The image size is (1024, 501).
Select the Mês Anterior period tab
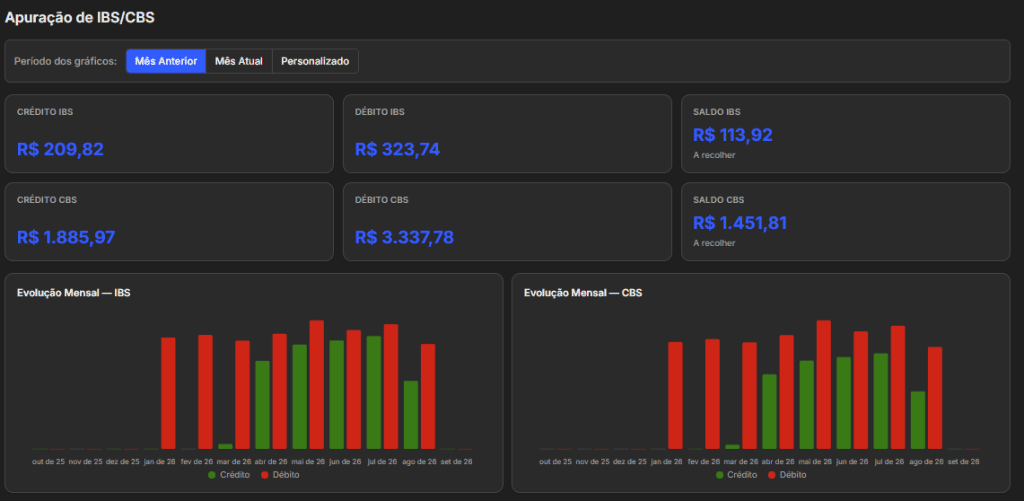(166, 61)
